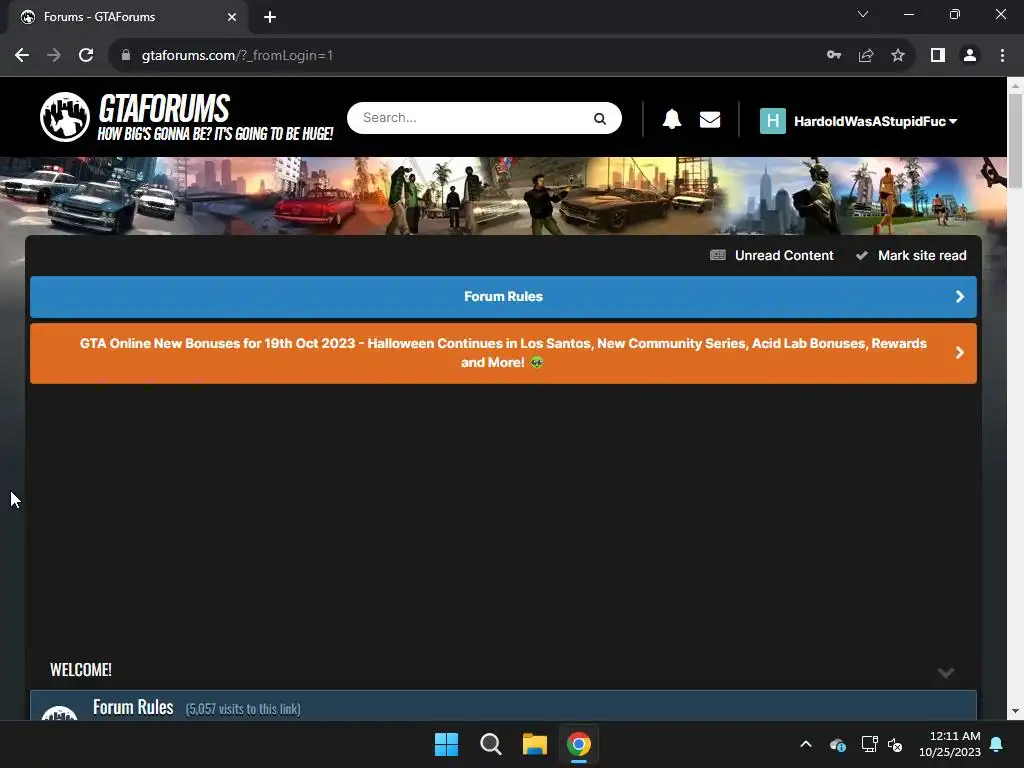Click the H user avatar
1024x768 pixels.
tap(773, 121)
